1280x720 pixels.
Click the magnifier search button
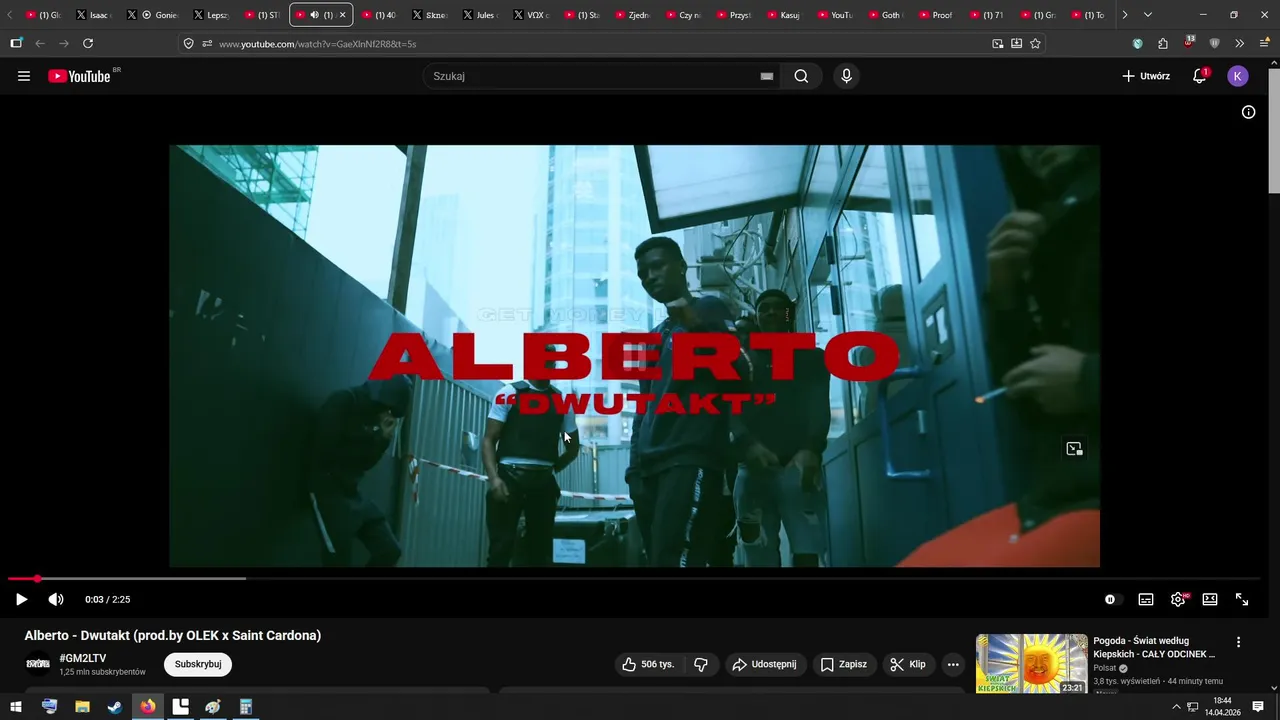click(x=801, y=76)
